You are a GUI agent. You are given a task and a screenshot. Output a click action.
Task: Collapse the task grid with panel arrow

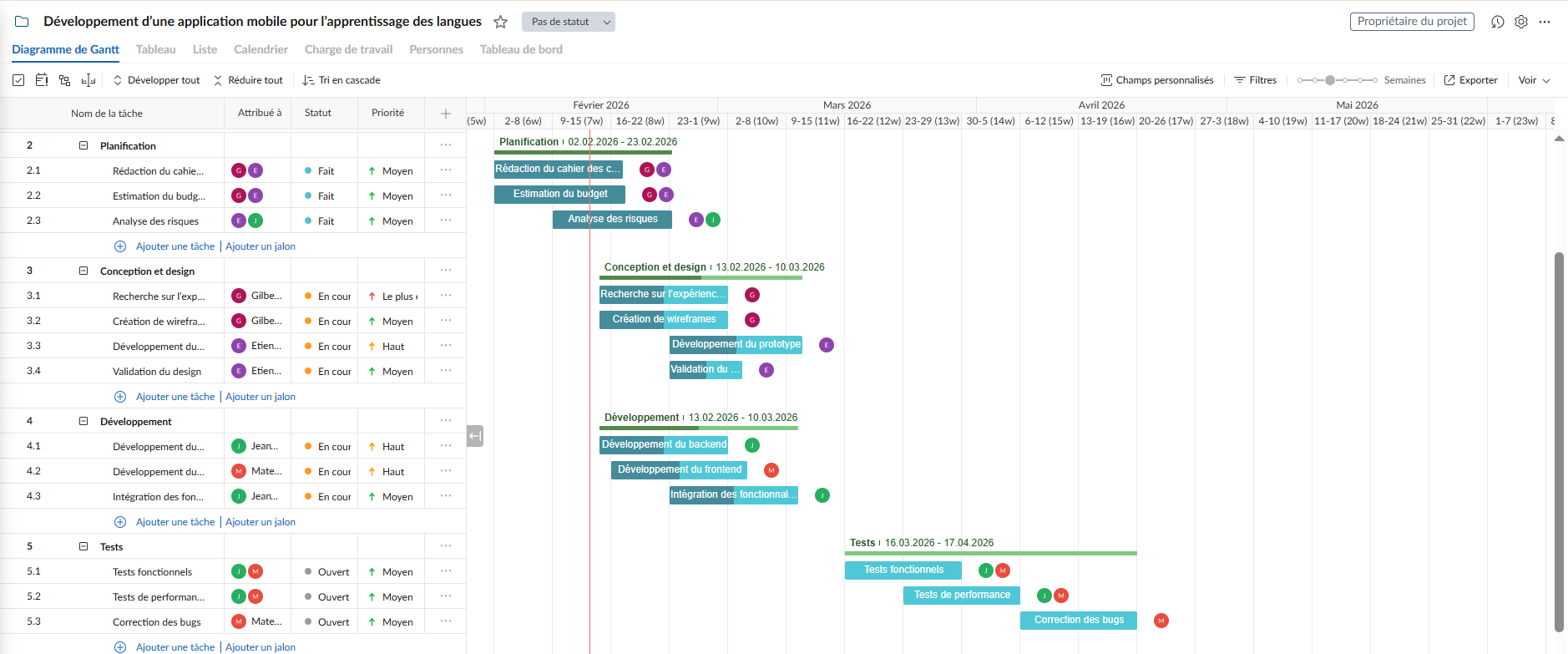pos(475,436)
